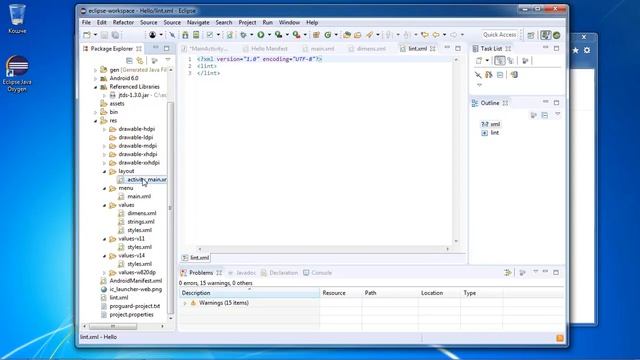Expand the values-w820dp folder
Viewport: 640px width, 360px height.
click(104, 273)
